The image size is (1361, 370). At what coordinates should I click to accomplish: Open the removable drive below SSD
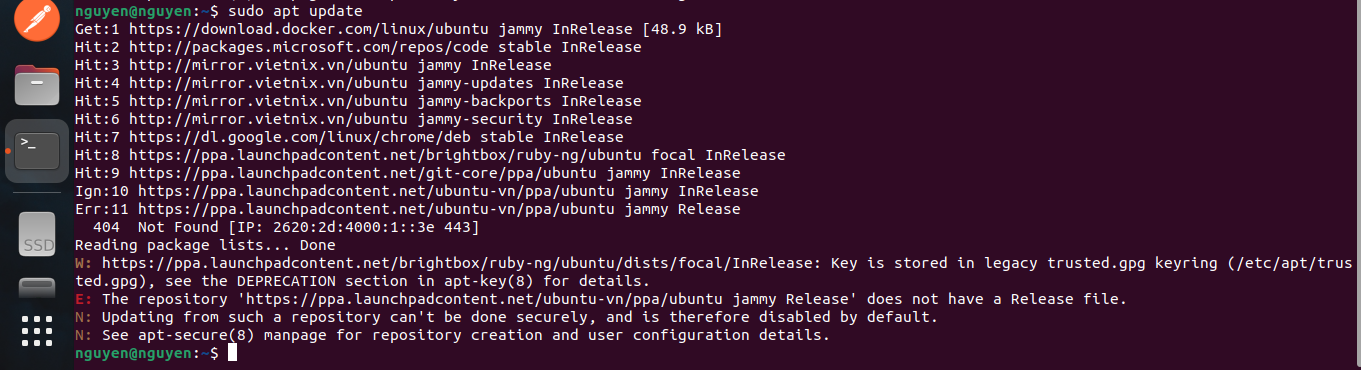click(37, 290)
